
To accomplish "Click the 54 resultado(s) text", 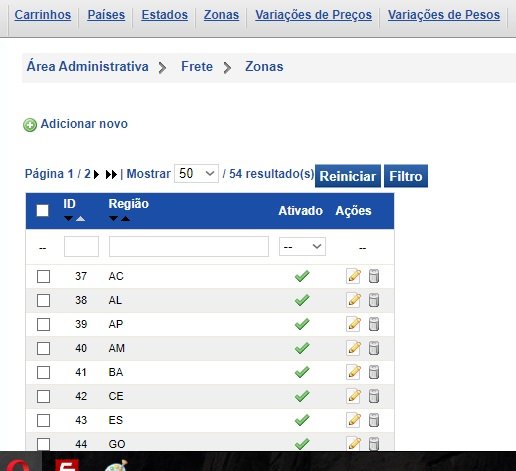I will (x=271, y=174).
